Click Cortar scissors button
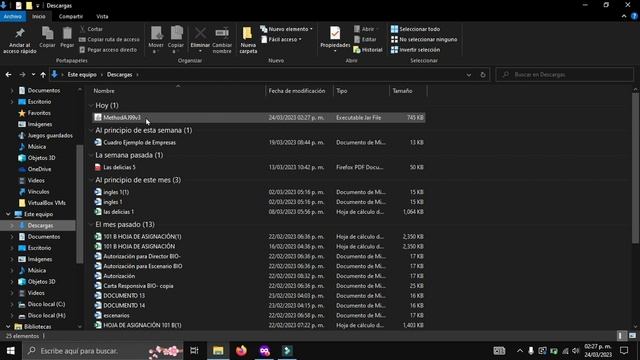Viewport: 640px width, 360px height. [92, 29]
